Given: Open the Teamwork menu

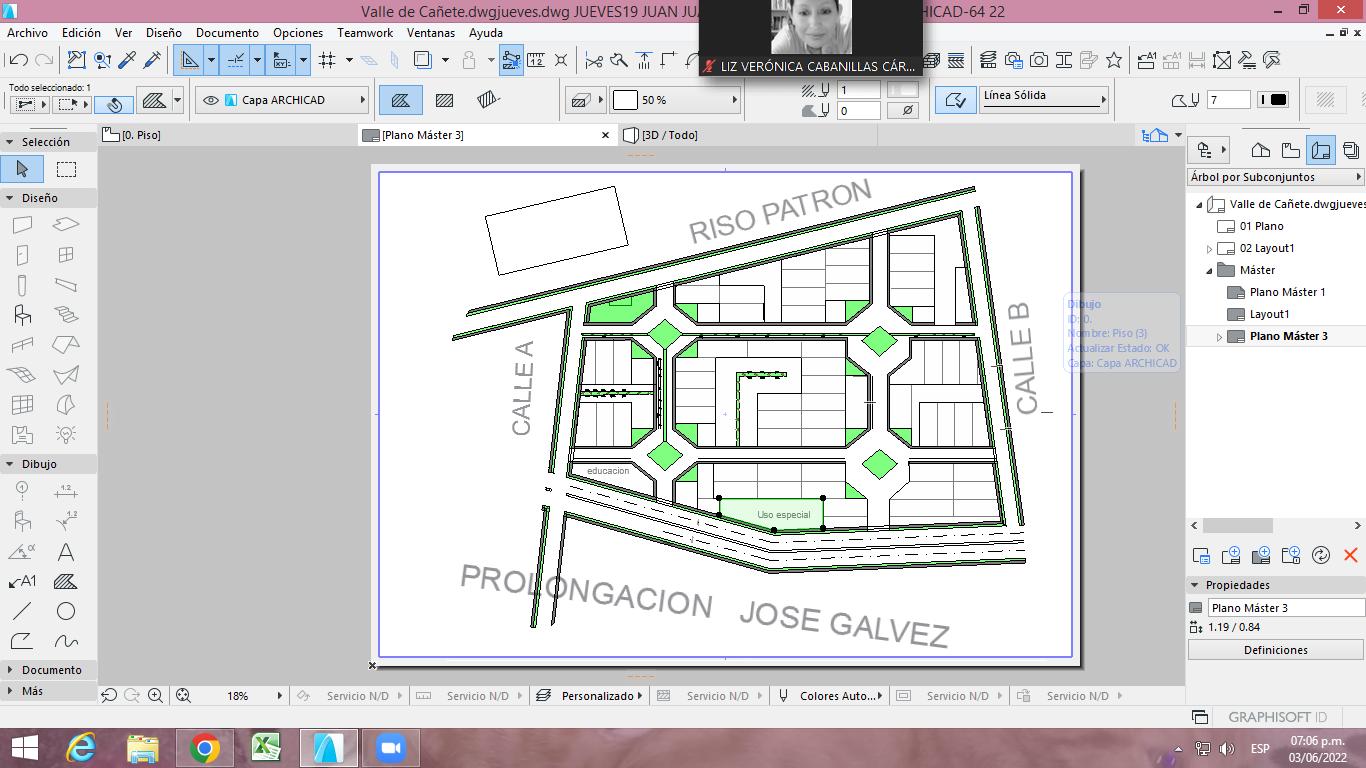Looking at the screenshot, I should (x=365, y=33).
